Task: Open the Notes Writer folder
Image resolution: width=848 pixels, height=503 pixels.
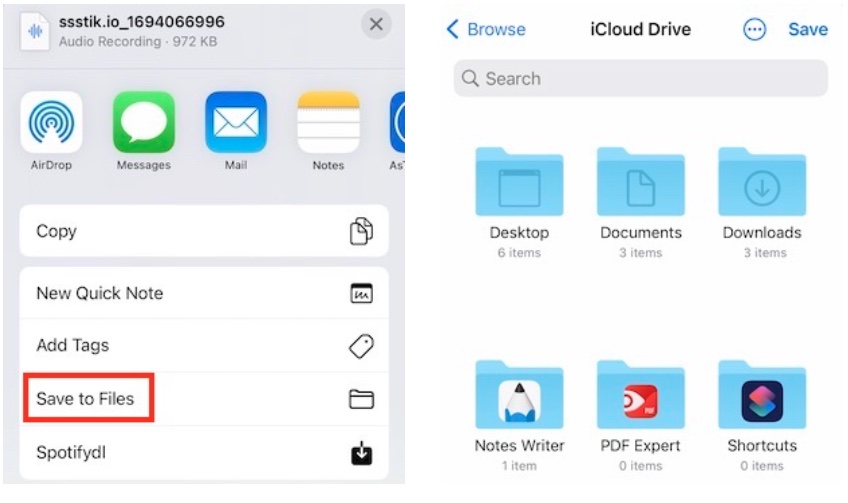Action: [519, 397]
